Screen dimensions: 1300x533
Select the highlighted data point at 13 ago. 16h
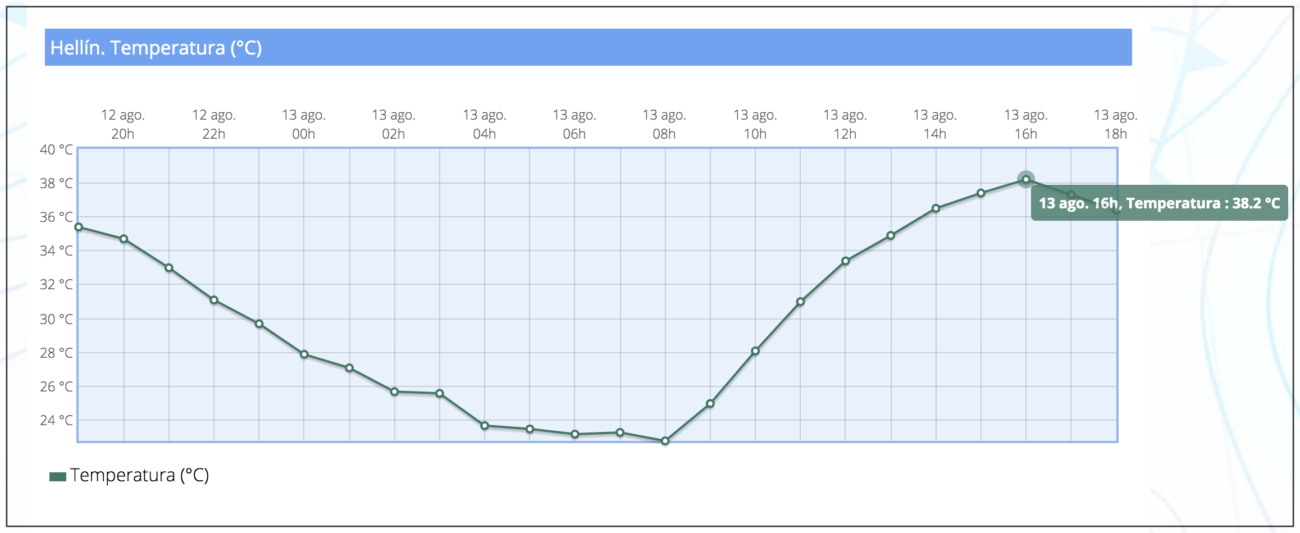pyautogui.click(x=1026, y=180)
